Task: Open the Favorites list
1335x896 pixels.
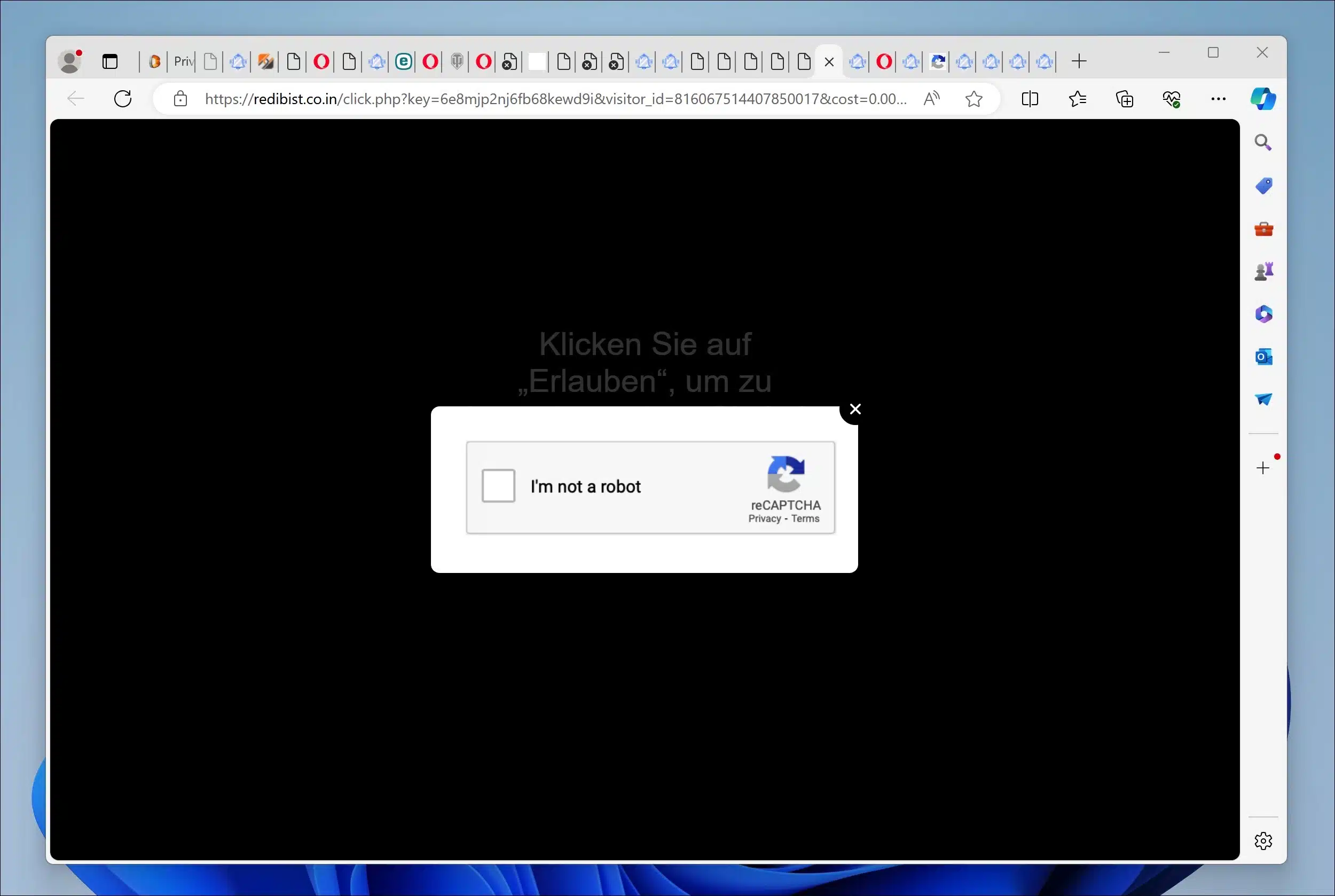Action: (x=1077, y=99)
